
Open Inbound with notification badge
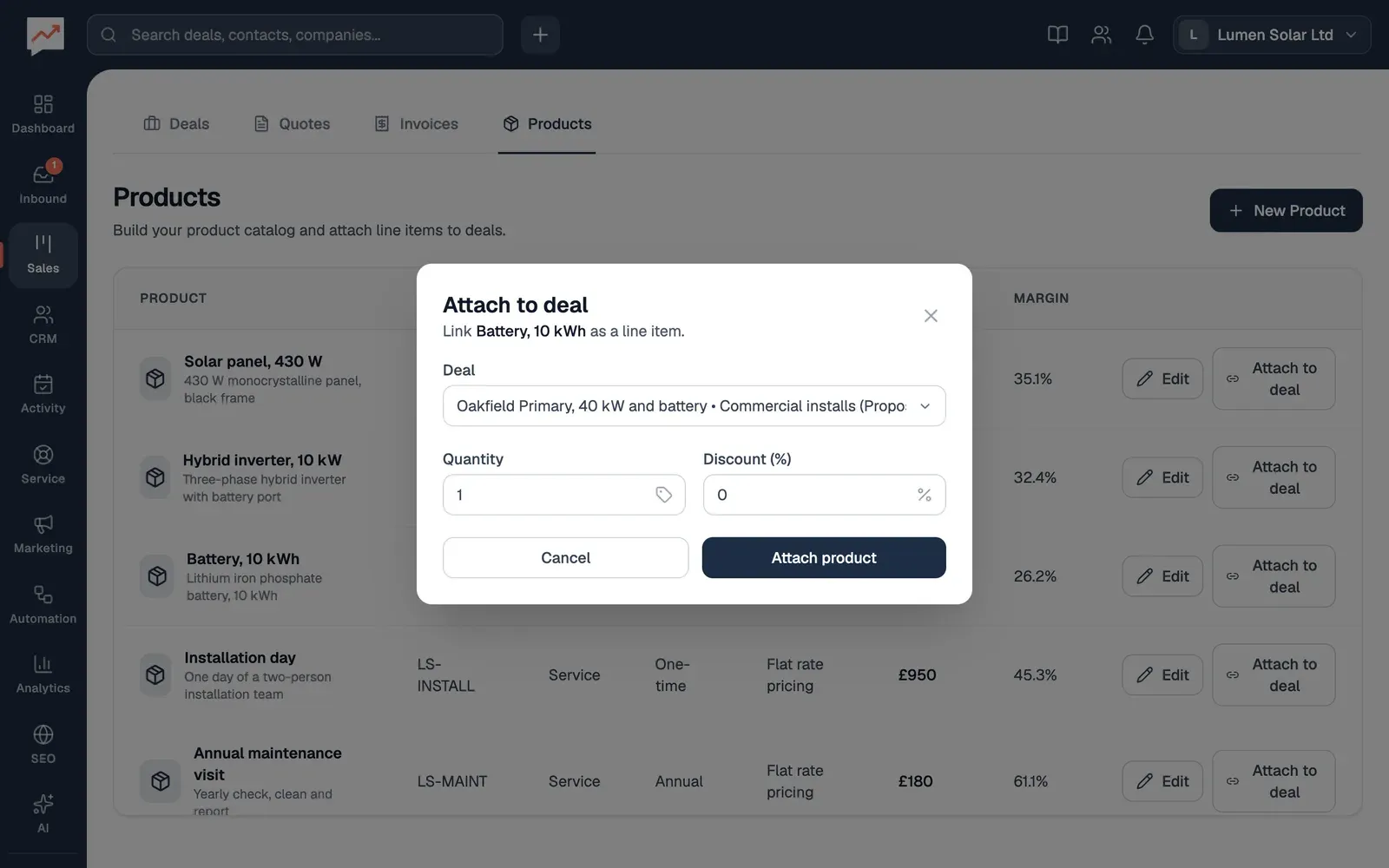tap(43, 184)
